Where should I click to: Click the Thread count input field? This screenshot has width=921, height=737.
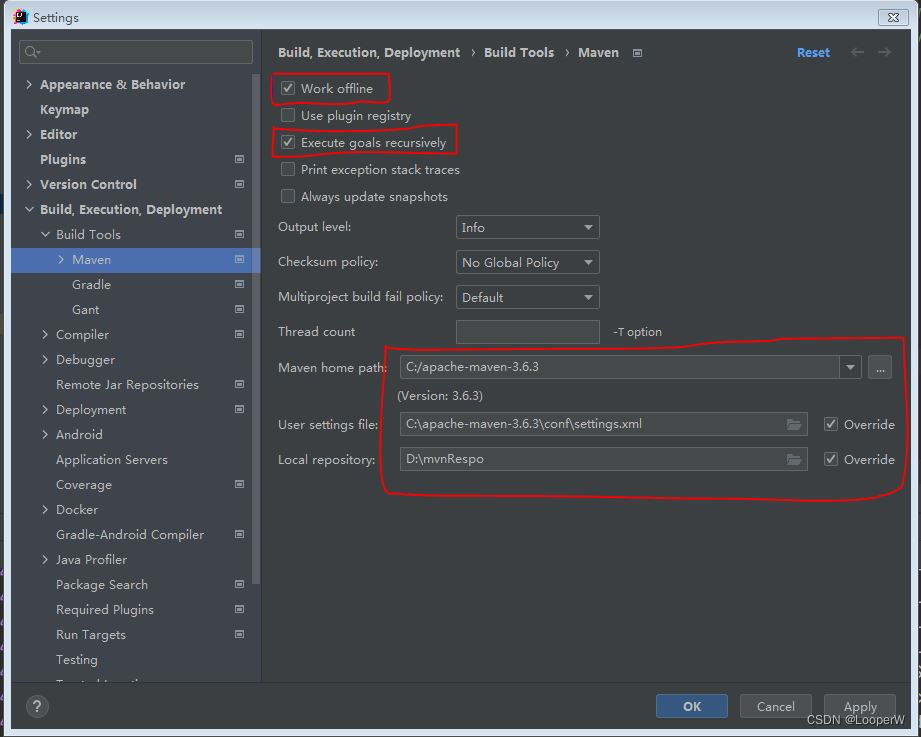pyautogui.click(x=527, y=332)
